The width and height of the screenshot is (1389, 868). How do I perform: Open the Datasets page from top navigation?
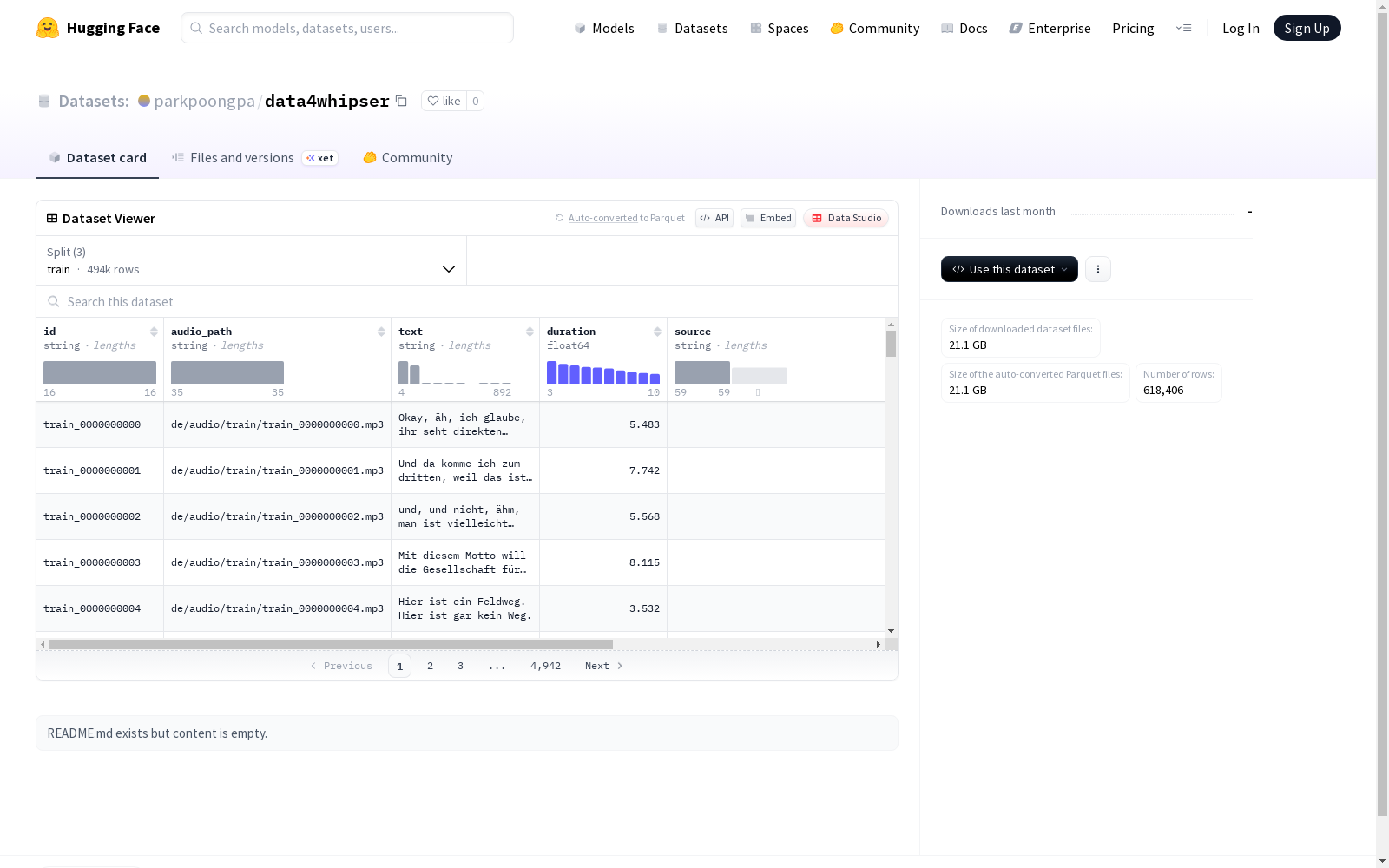click(692, 28)
